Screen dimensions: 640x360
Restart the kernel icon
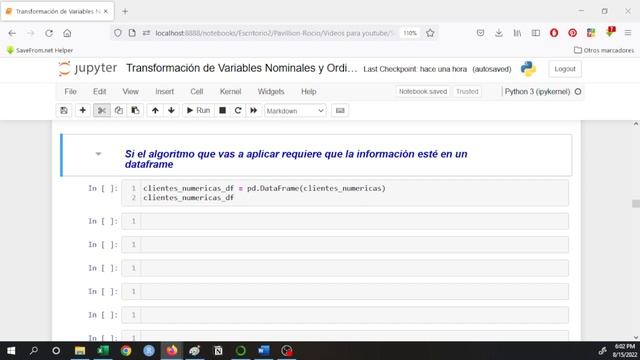238,111
